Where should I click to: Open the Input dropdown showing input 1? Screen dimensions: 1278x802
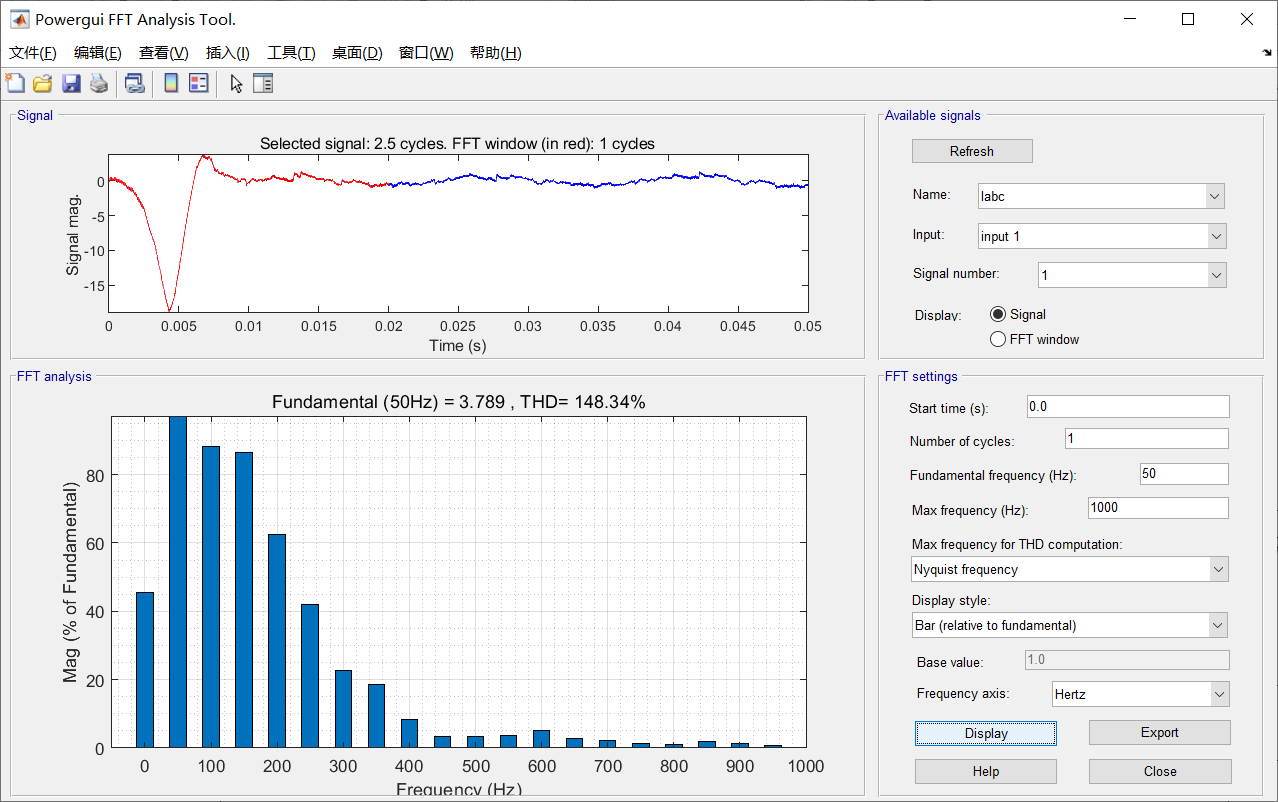click(1101, 236)
